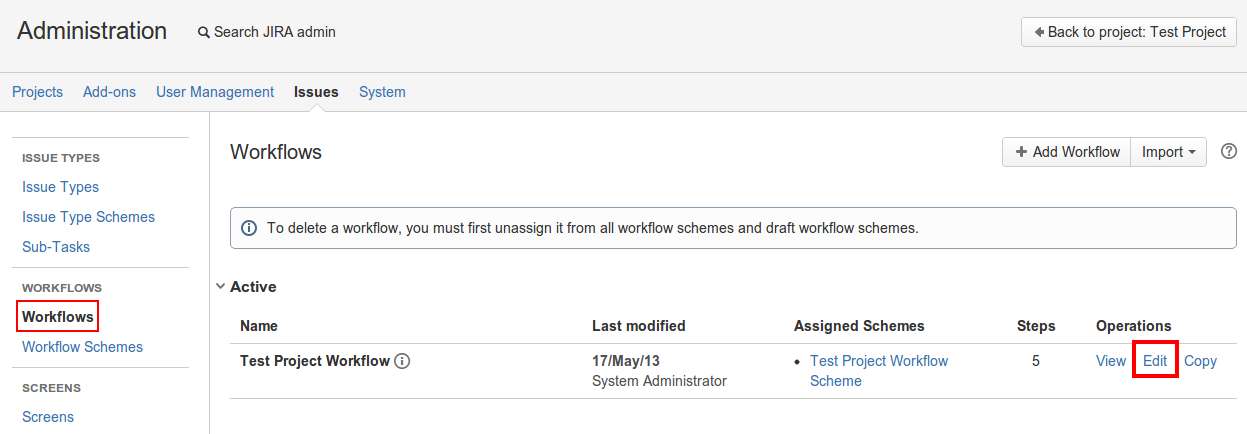Open the User Management tab
This screenshot has width=1247, height=434.
[x=215, y=92]
